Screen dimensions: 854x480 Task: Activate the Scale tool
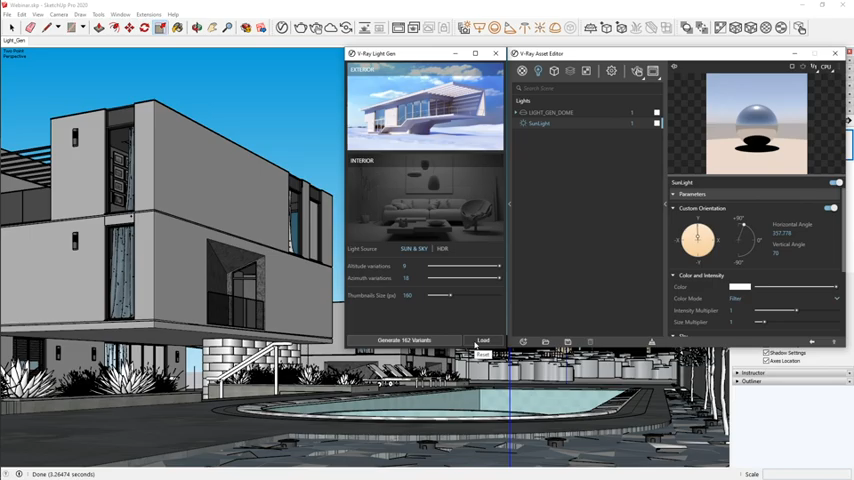pyautogui.click(x=160, y=27)
